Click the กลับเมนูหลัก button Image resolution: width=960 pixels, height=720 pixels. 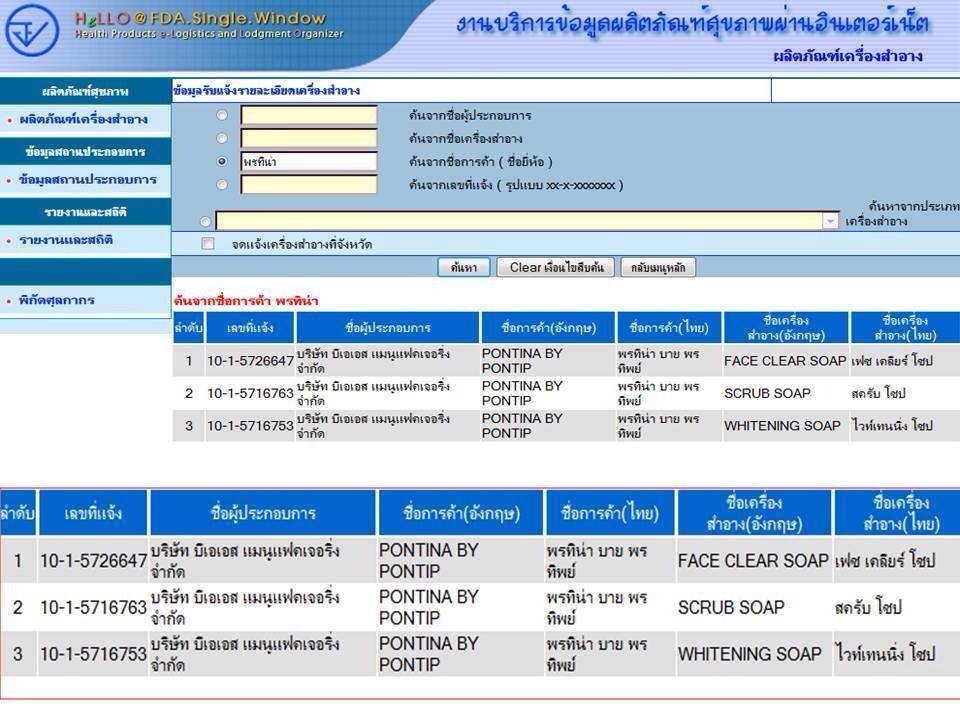(x=658, y=268)
